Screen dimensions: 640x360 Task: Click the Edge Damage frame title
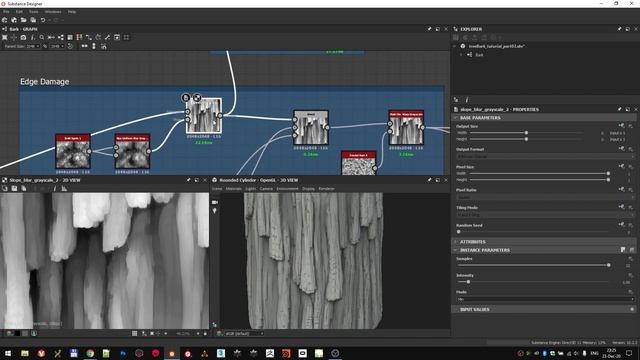44,82
